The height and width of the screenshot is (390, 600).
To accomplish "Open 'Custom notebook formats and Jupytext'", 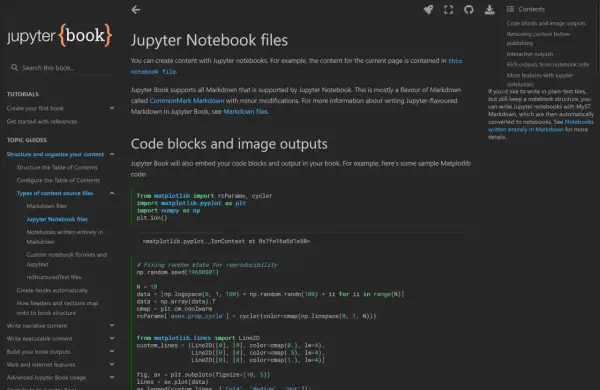I will [x=67, y=259].
